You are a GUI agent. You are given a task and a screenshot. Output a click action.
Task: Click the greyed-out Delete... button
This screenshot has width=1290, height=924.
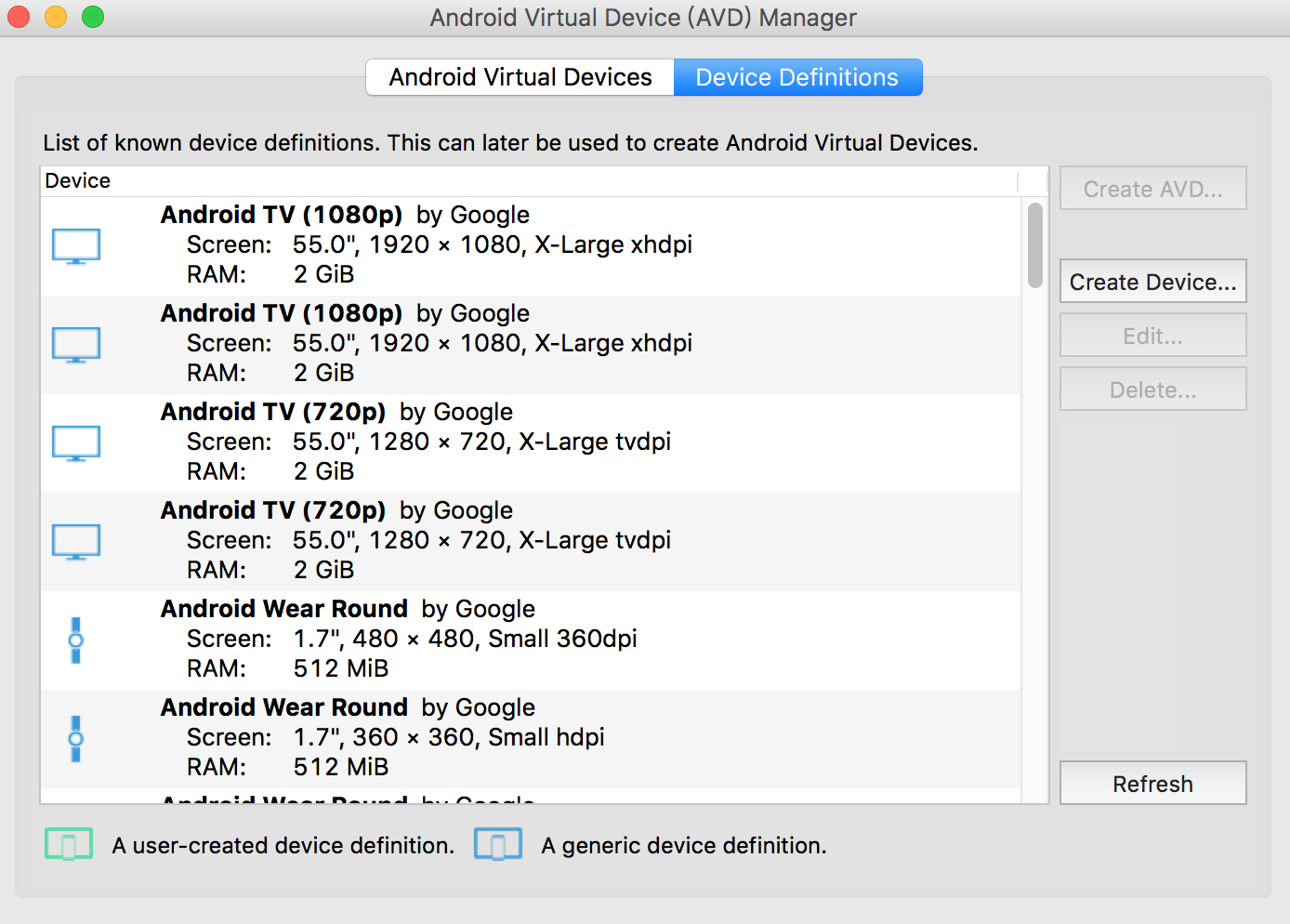[x=1152, y=389]
